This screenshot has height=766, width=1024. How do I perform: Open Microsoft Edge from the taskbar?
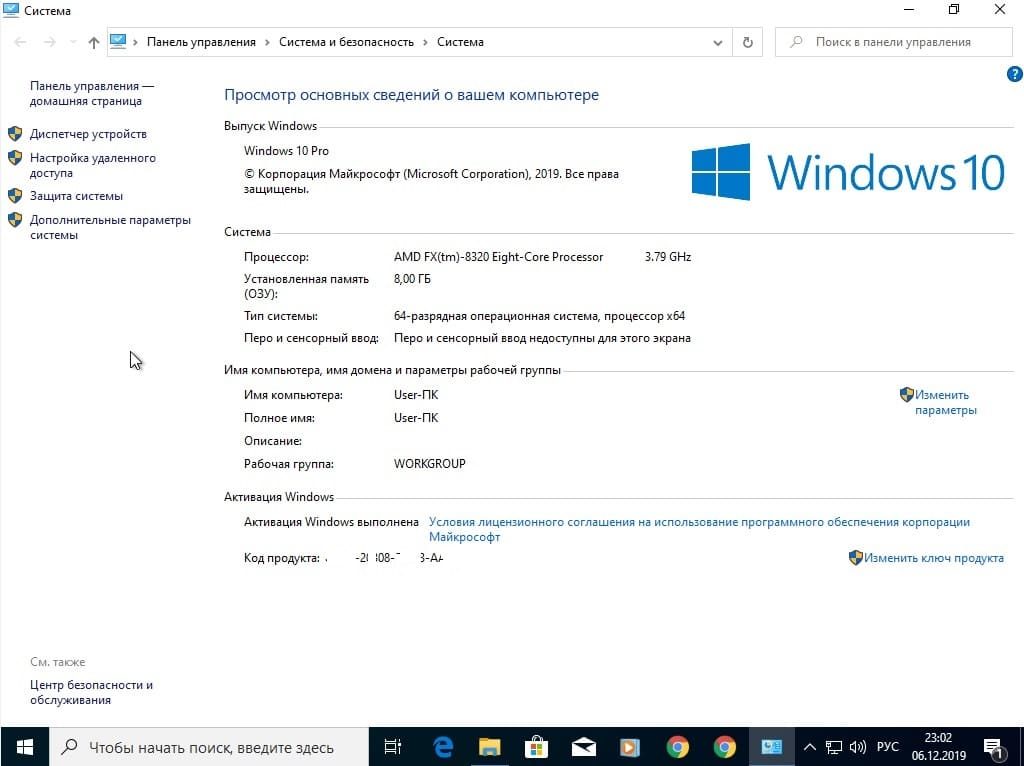pyautogui.click(x=443, y=746)
